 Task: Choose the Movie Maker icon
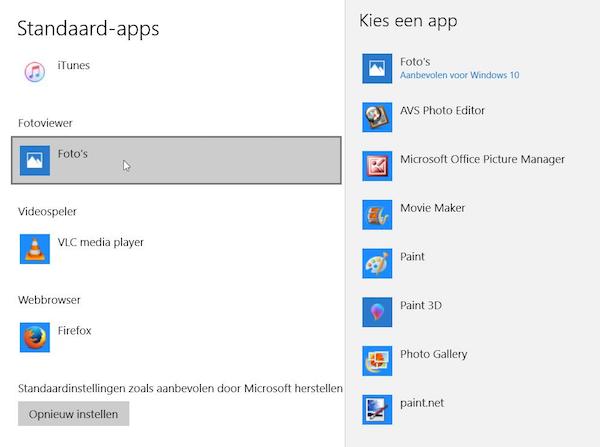[377, 215]
